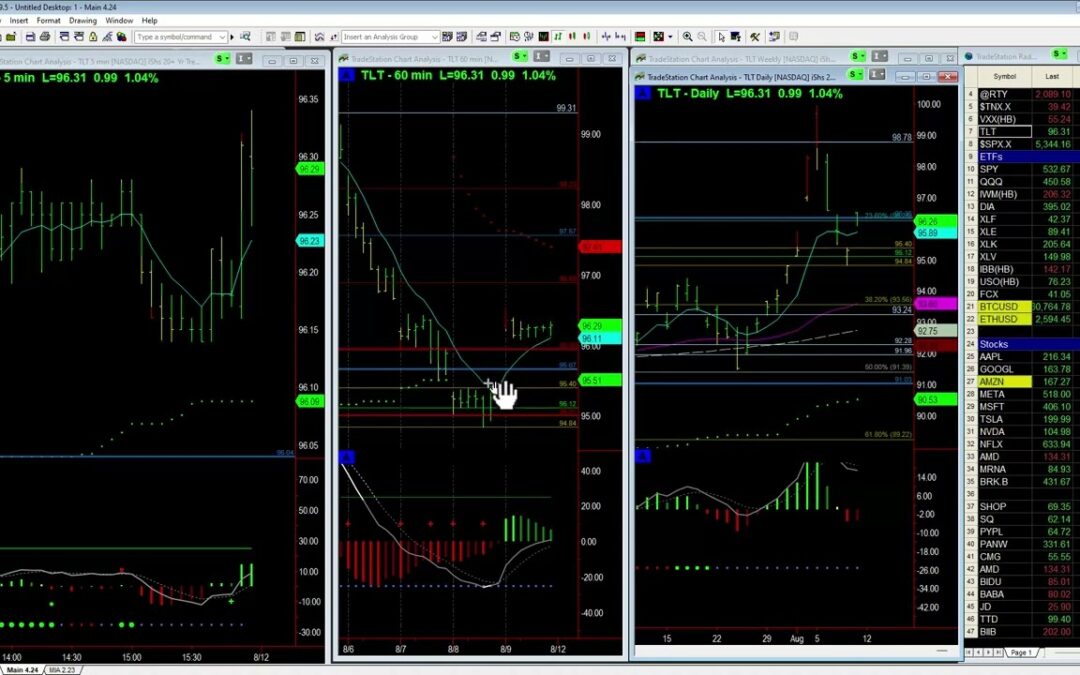Image resolution: width=1080 pixels, height=675 pixels.
Task: Select the TSLA symbol in RadarScreen
Action: [991, 419]
